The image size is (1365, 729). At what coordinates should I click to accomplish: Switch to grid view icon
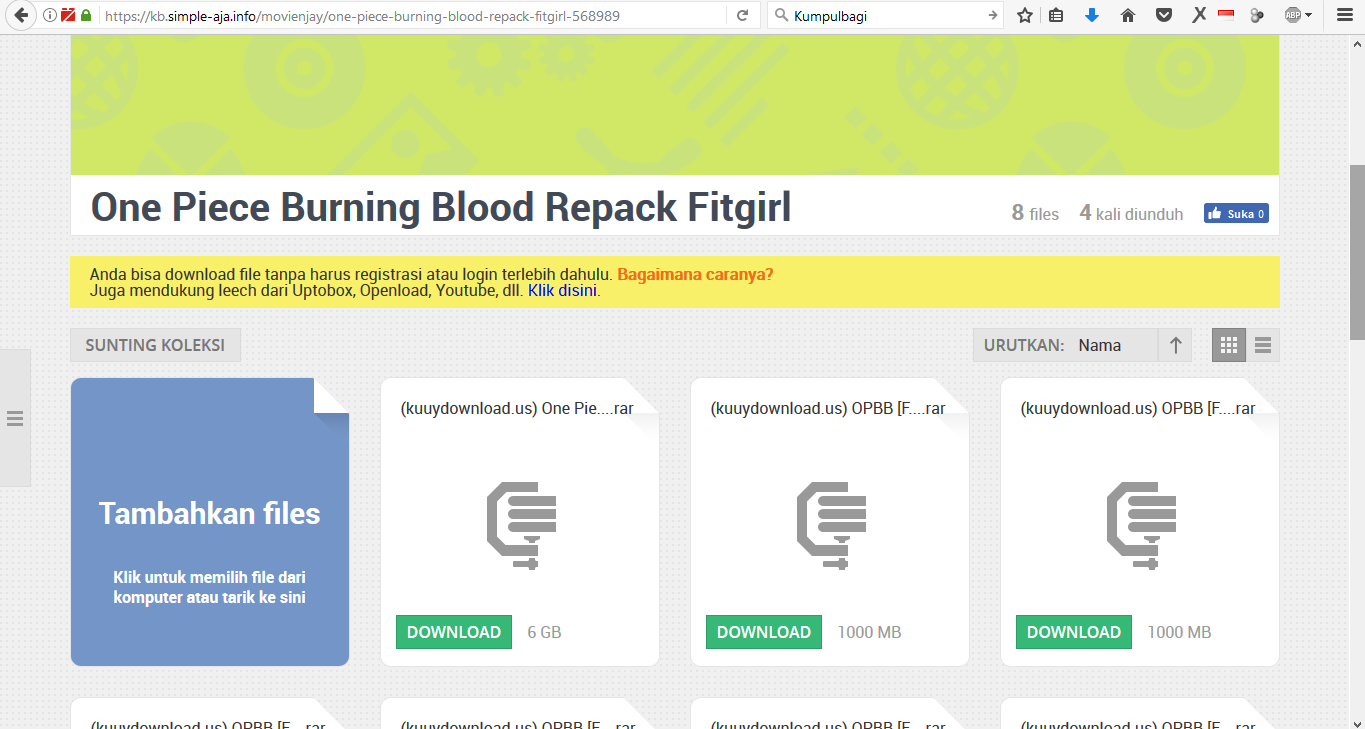click(1229, 345)
